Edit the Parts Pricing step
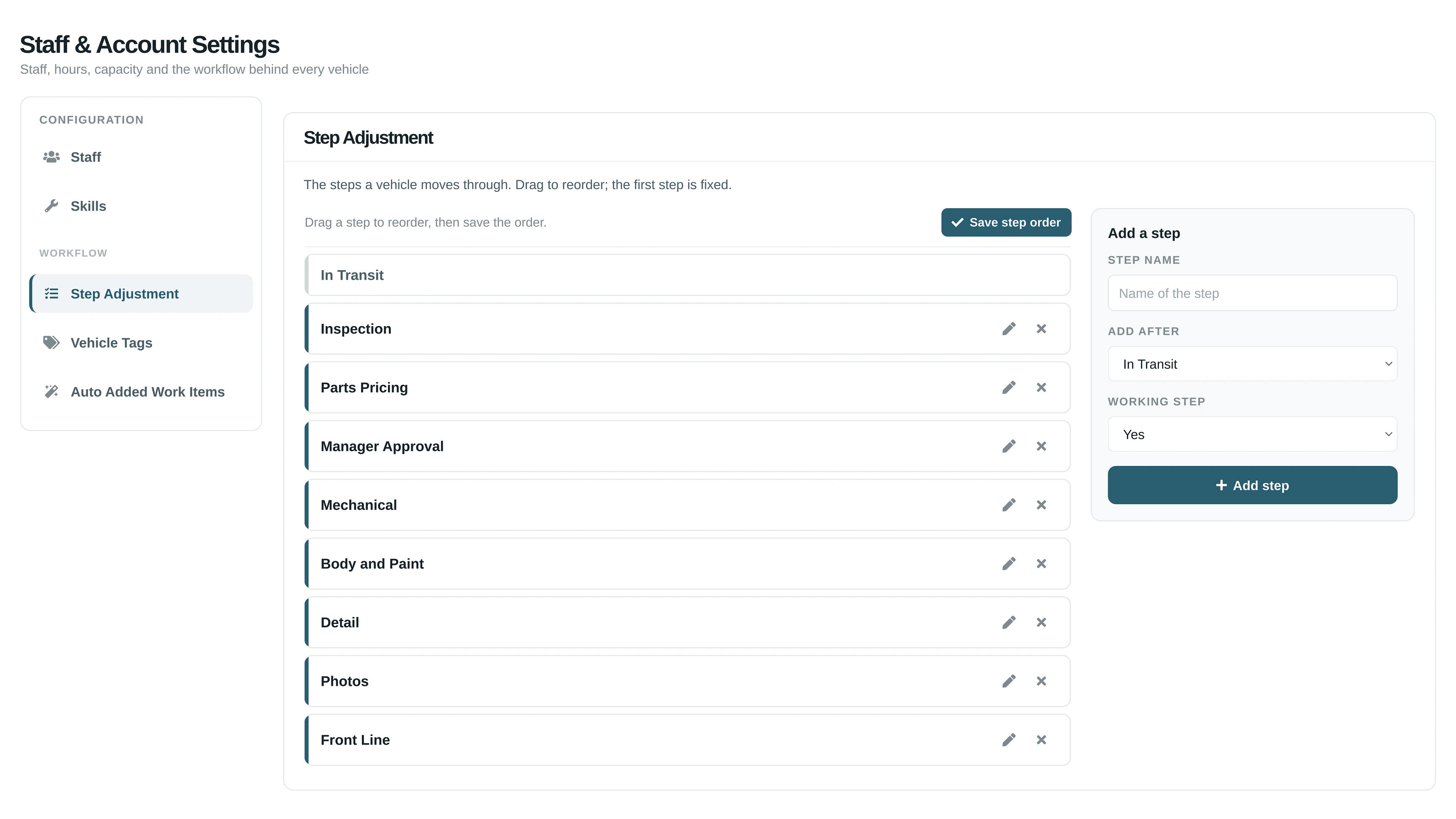1456x819 pixels. pyautogui.click(x=1009, y=388)
